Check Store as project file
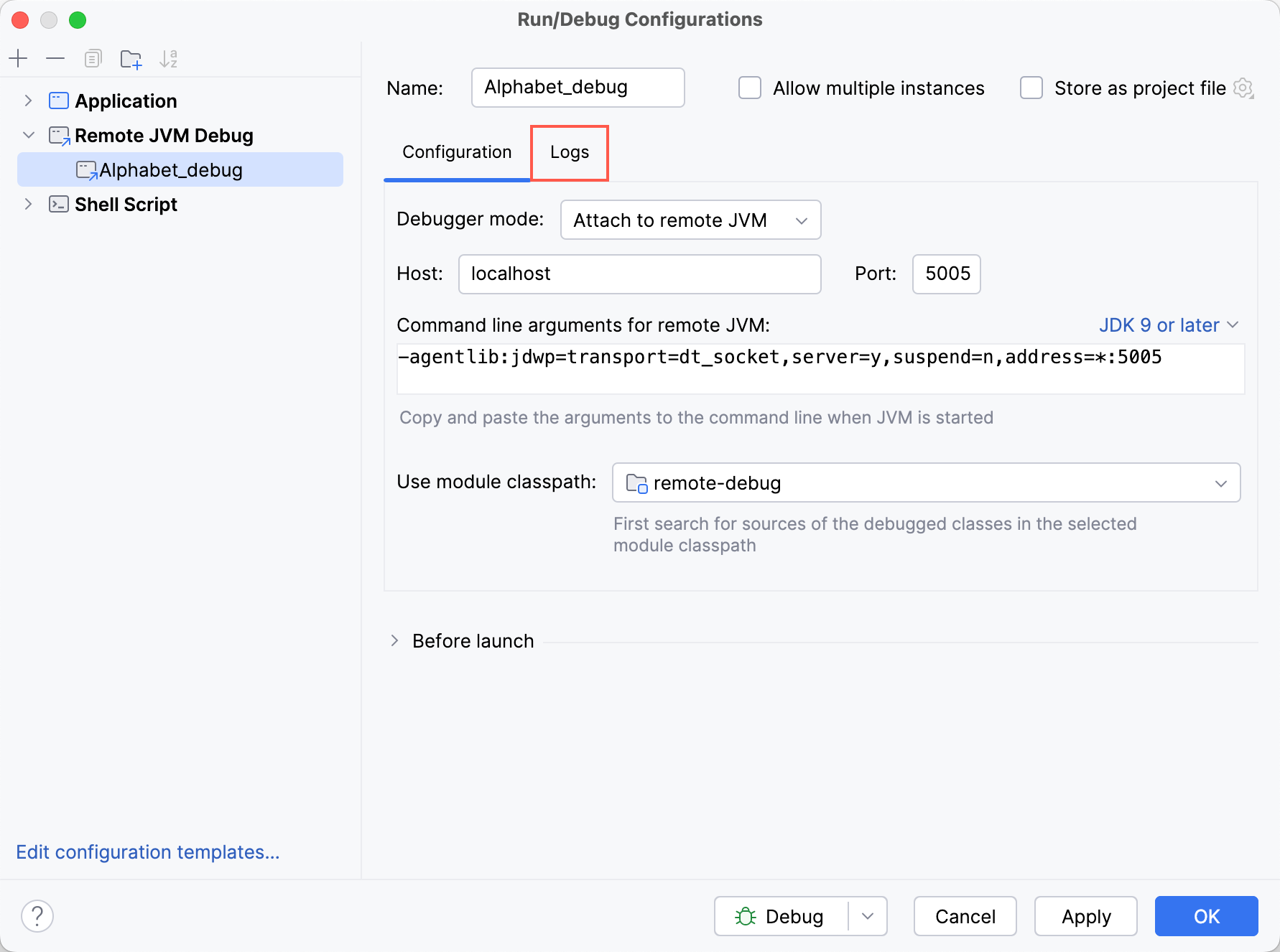1280x952 pixels. pyautogui.click(x=1031, y=88)
